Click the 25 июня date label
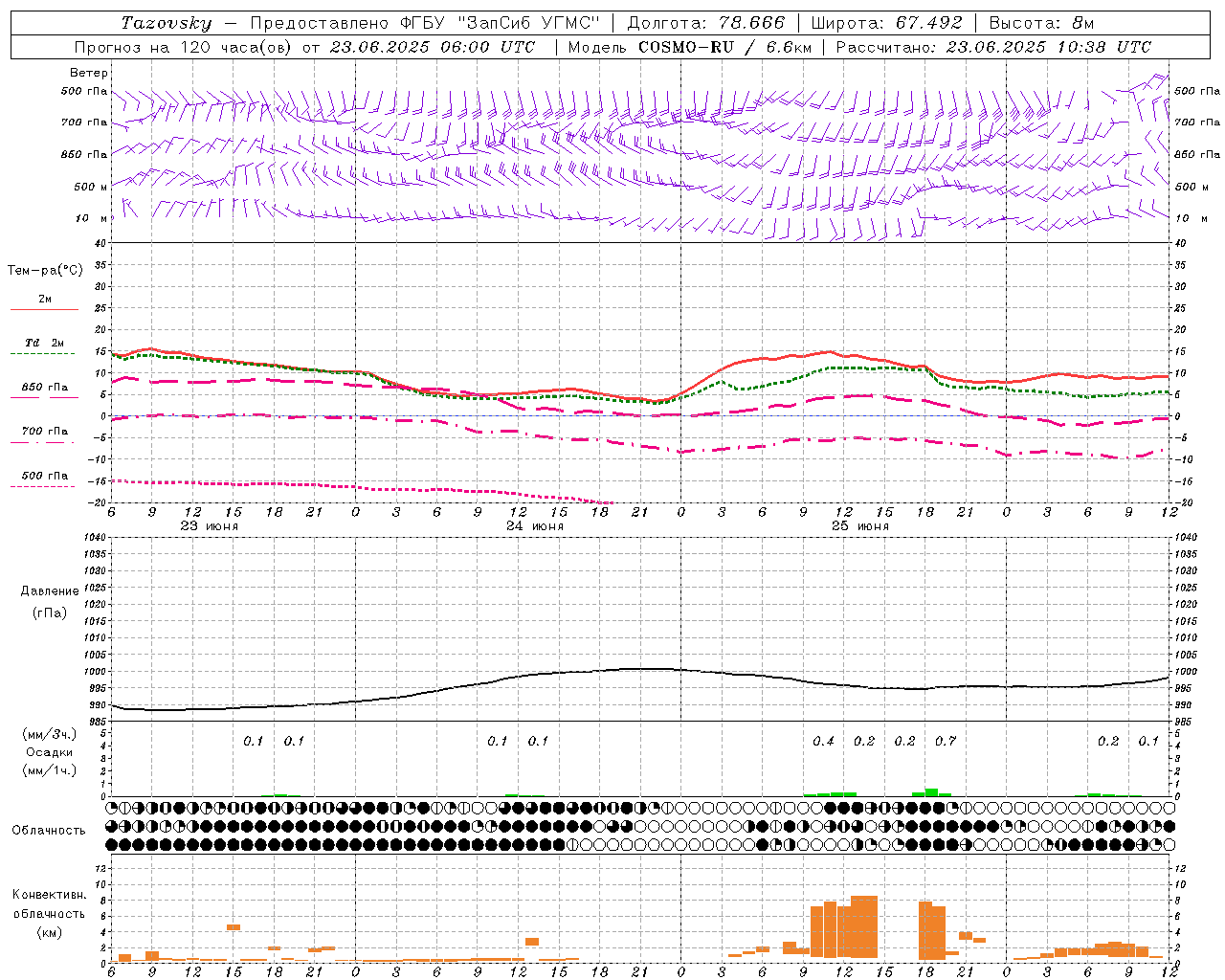Viewport: 1225px width, 980px height. click(860, 526)
